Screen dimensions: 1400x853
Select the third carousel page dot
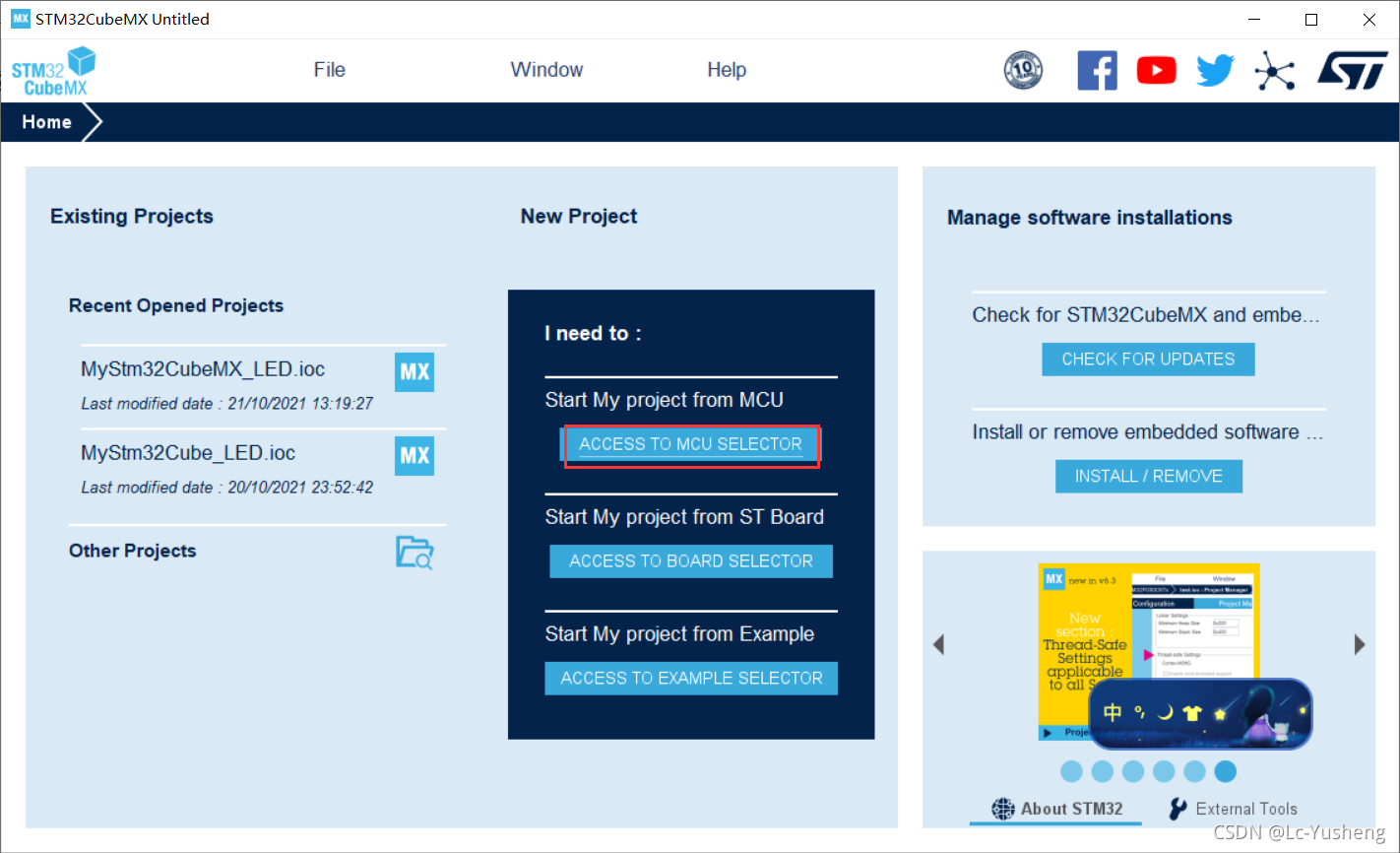(x=1133, y=771)
